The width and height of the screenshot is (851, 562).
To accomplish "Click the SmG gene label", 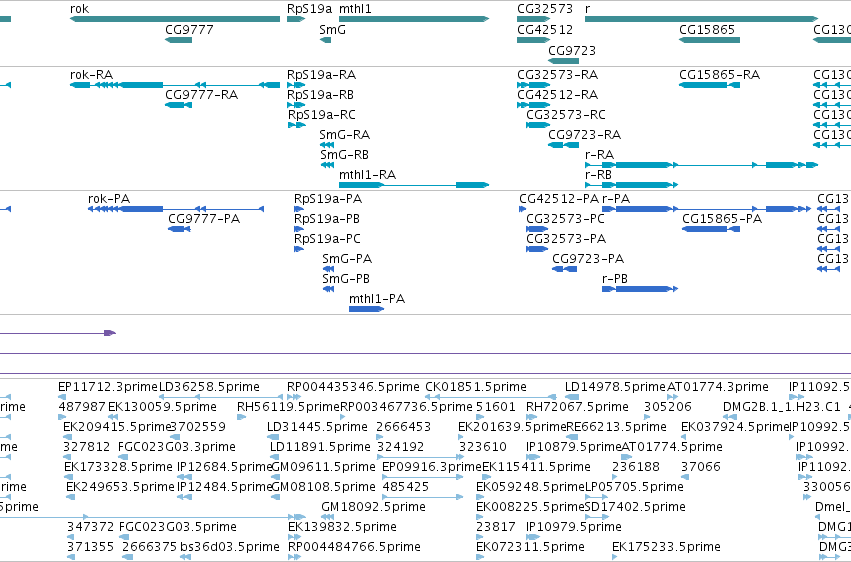I will click(332, 29).
